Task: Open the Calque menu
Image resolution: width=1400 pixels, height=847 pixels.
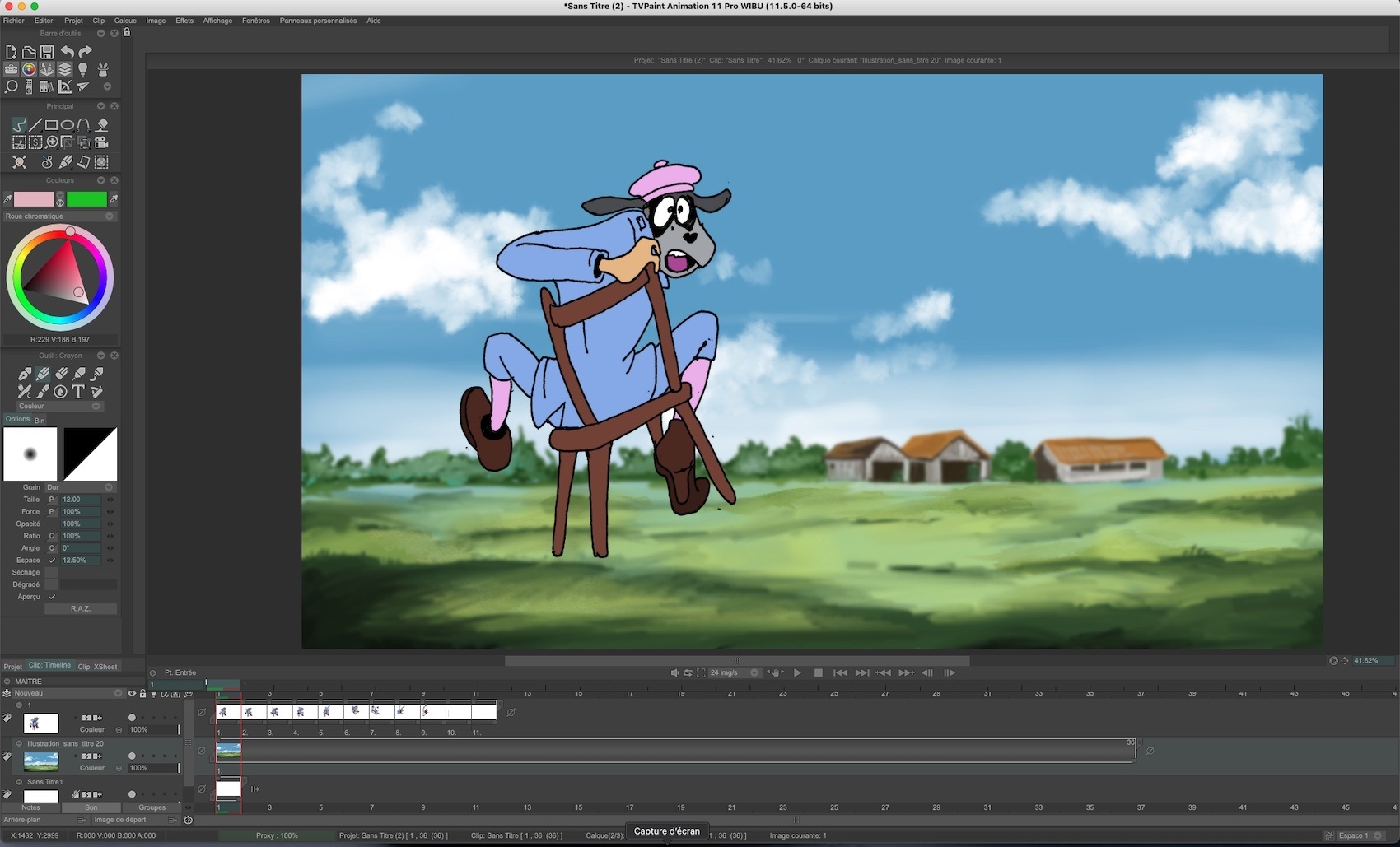Action: 125,21
